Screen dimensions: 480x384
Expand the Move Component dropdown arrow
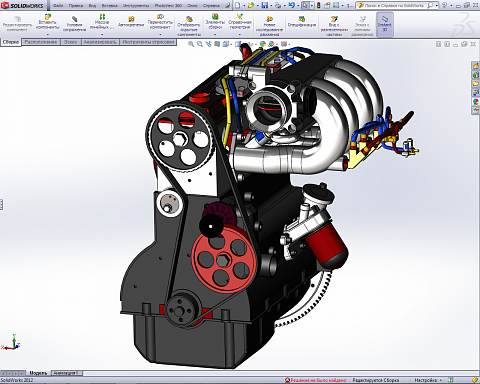click(160, 34)
